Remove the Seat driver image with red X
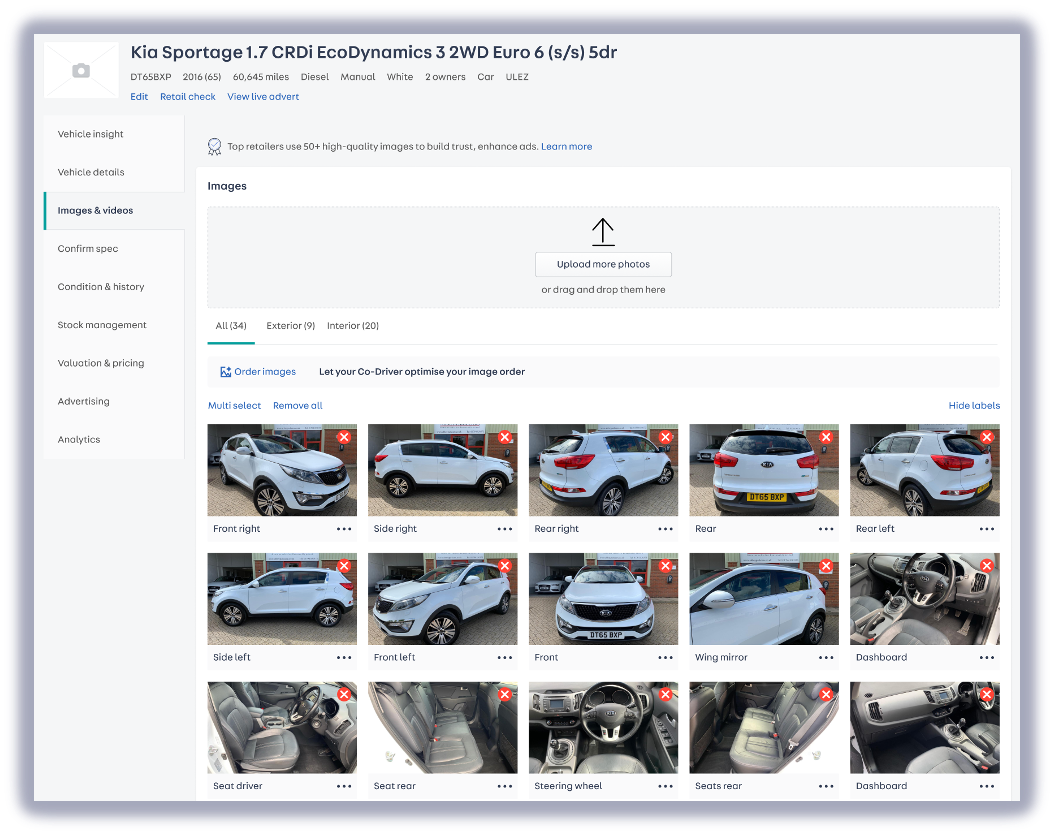Screen dimensions: 1054x836 344,694
